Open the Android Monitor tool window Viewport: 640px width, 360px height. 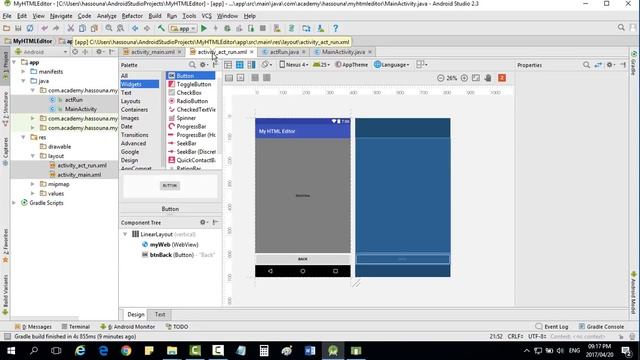click(x=128, y=327)
